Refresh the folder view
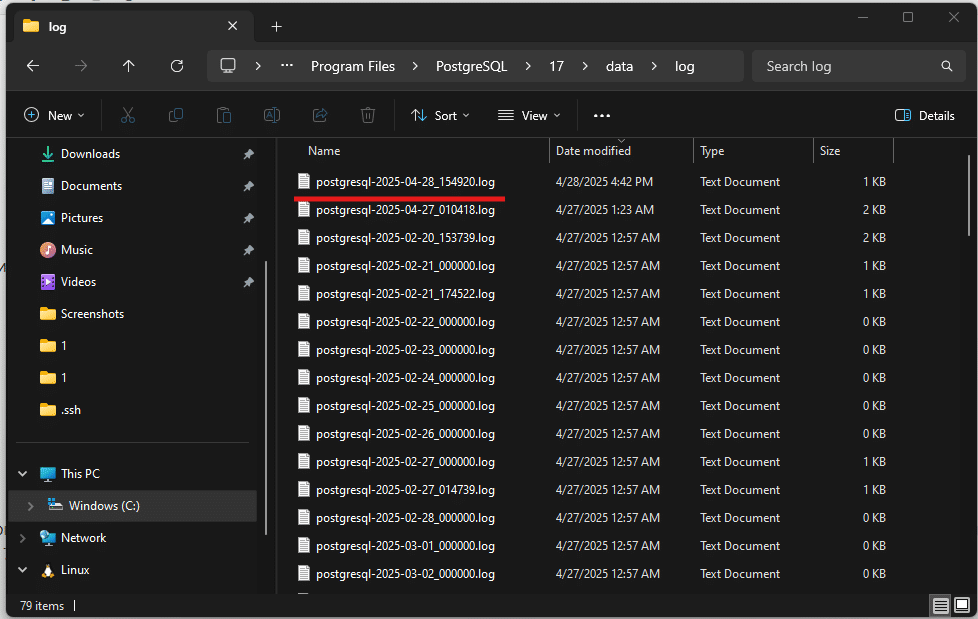 point(177,66)
